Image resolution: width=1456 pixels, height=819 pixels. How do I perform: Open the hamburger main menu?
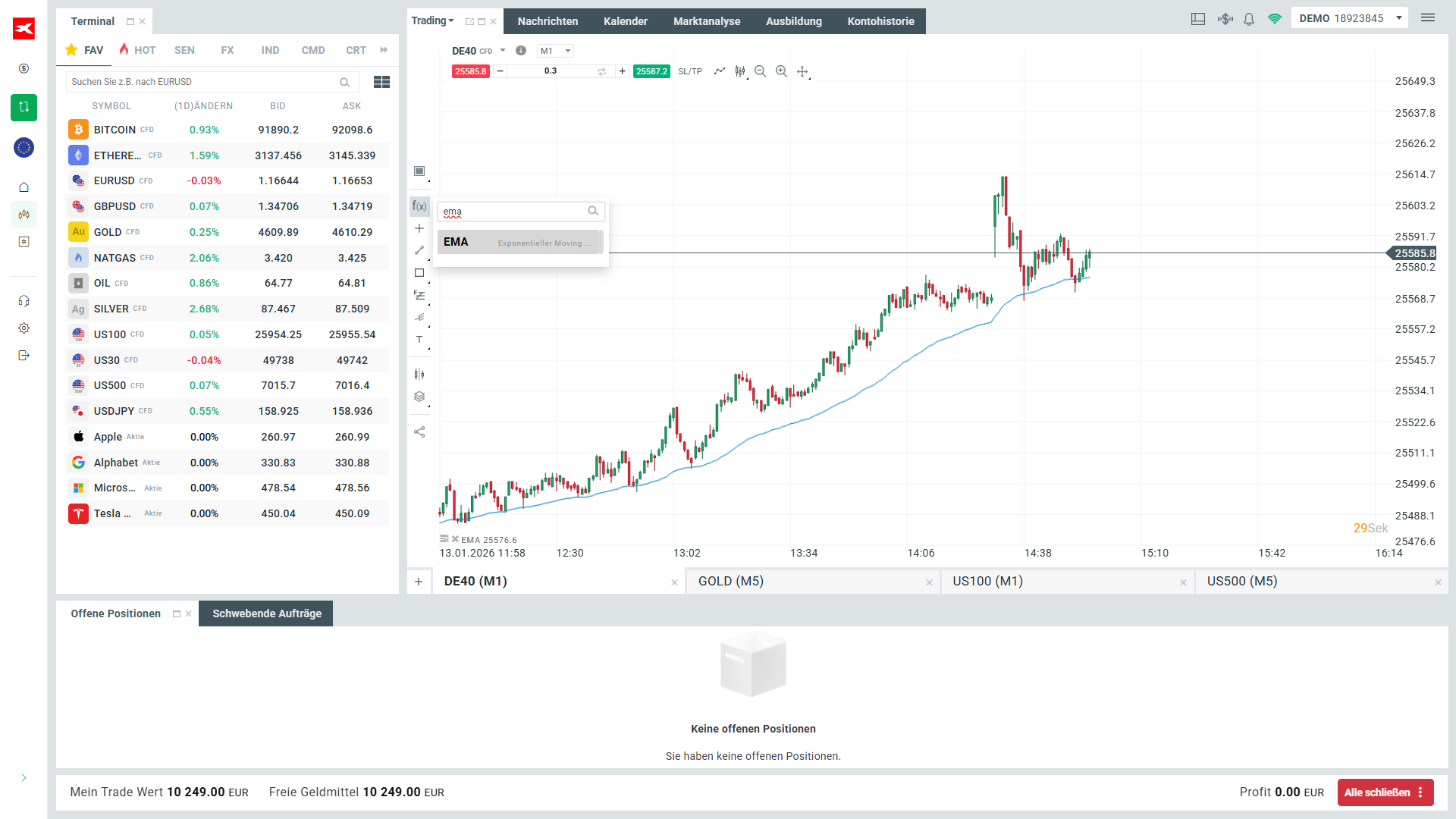pyautogui.click(x=1428, y=17)
